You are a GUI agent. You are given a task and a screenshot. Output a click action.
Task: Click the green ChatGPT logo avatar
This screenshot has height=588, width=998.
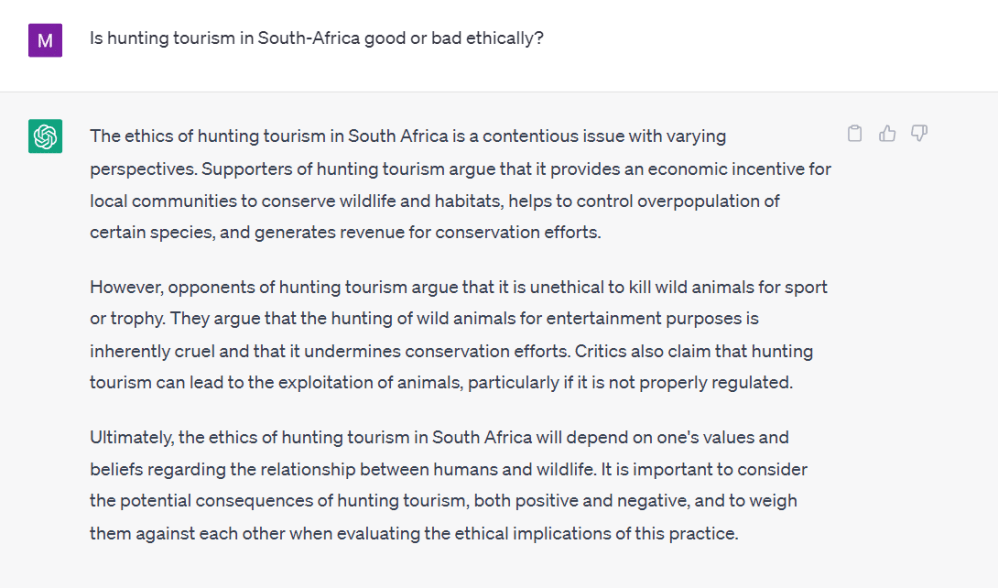tap(45, 136)
